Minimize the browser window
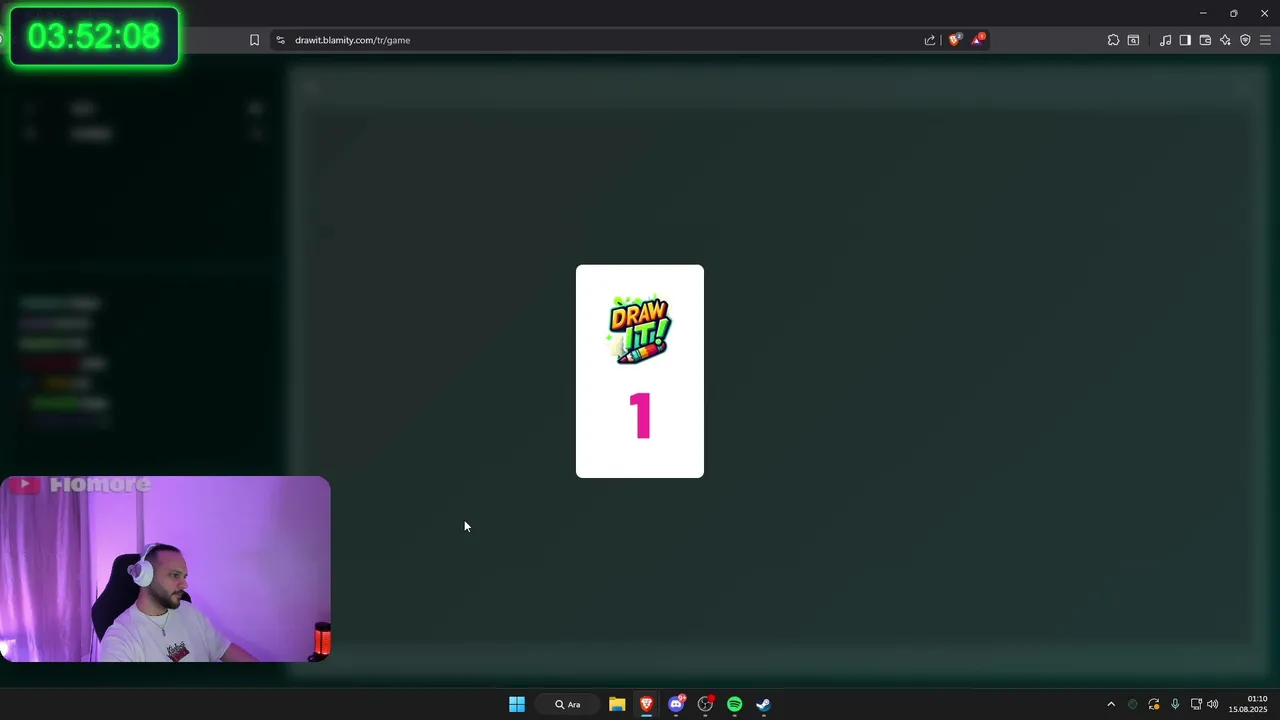The height and width of the screenshot is (720, 1280). 1203,13
